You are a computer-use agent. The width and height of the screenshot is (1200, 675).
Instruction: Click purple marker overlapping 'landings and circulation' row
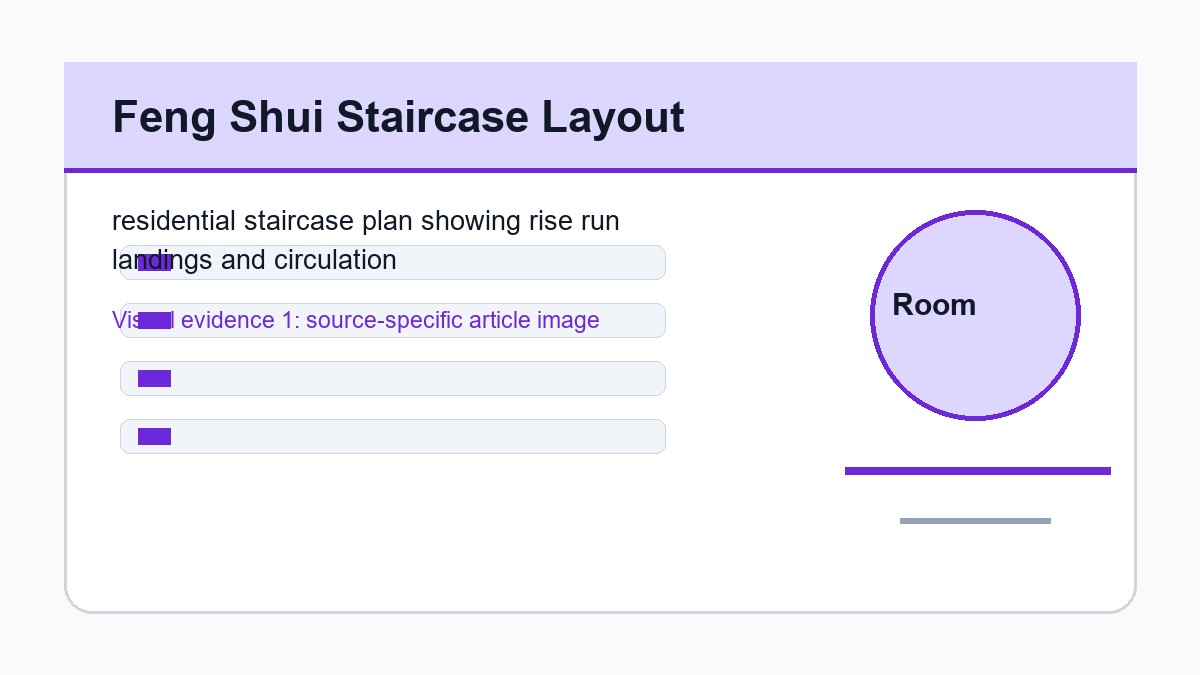[154, 262]
